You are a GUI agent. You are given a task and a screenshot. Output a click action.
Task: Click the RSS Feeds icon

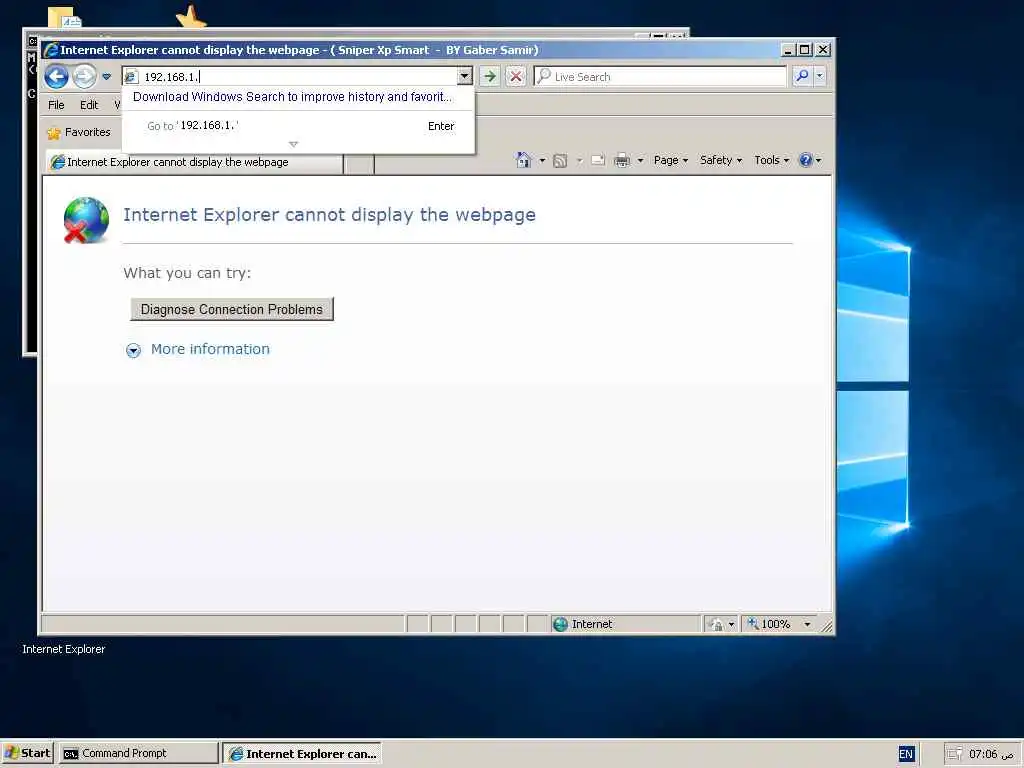point(560,161)
